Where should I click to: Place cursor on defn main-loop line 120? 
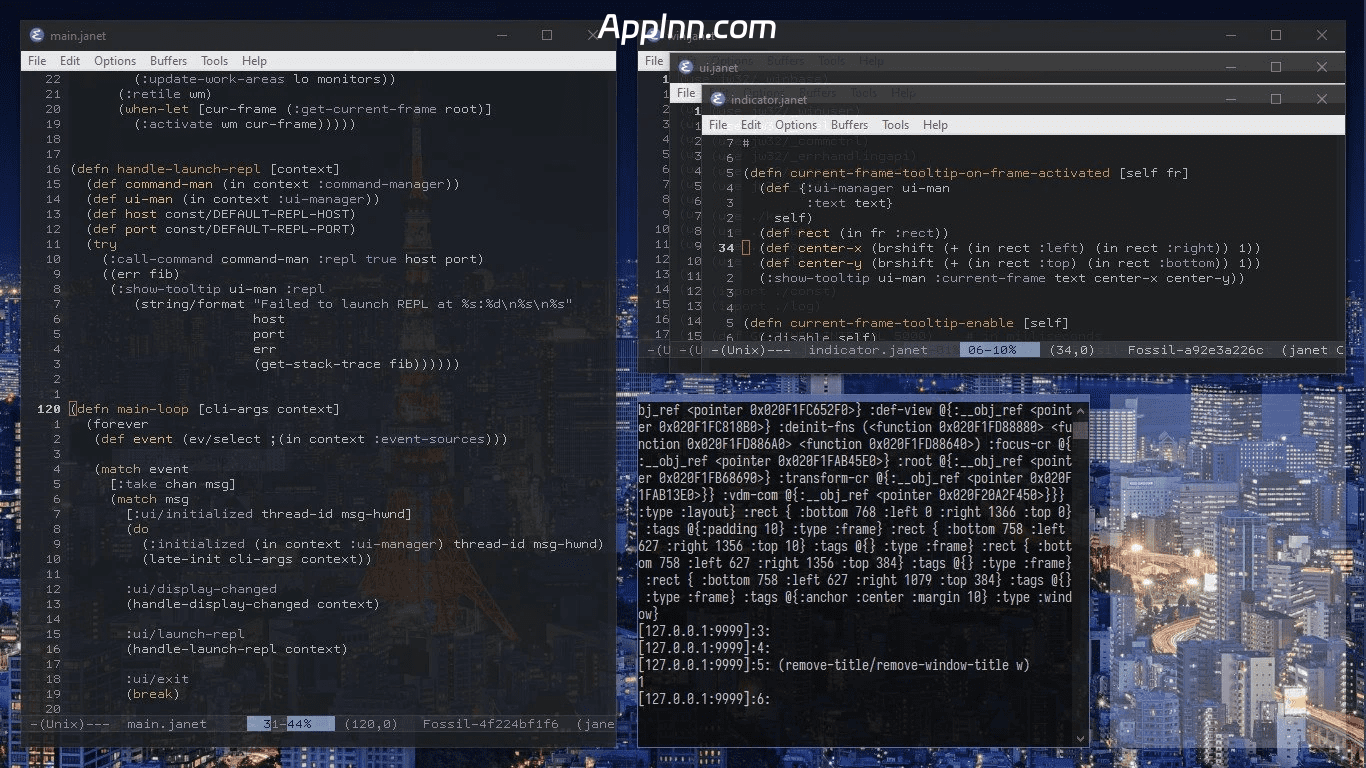[x=205, y=409]
